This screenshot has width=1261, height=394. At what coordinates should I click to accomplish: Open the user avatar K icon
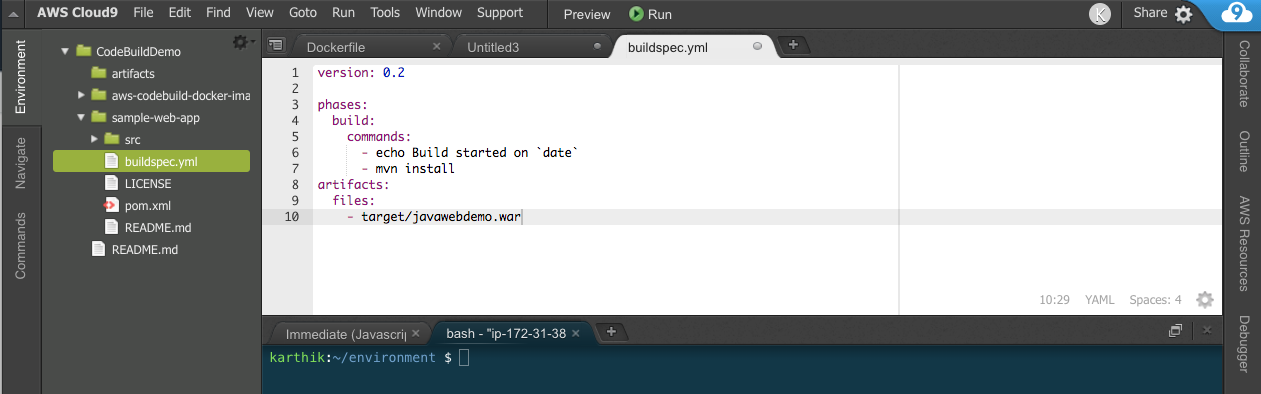coord(1099,14)
